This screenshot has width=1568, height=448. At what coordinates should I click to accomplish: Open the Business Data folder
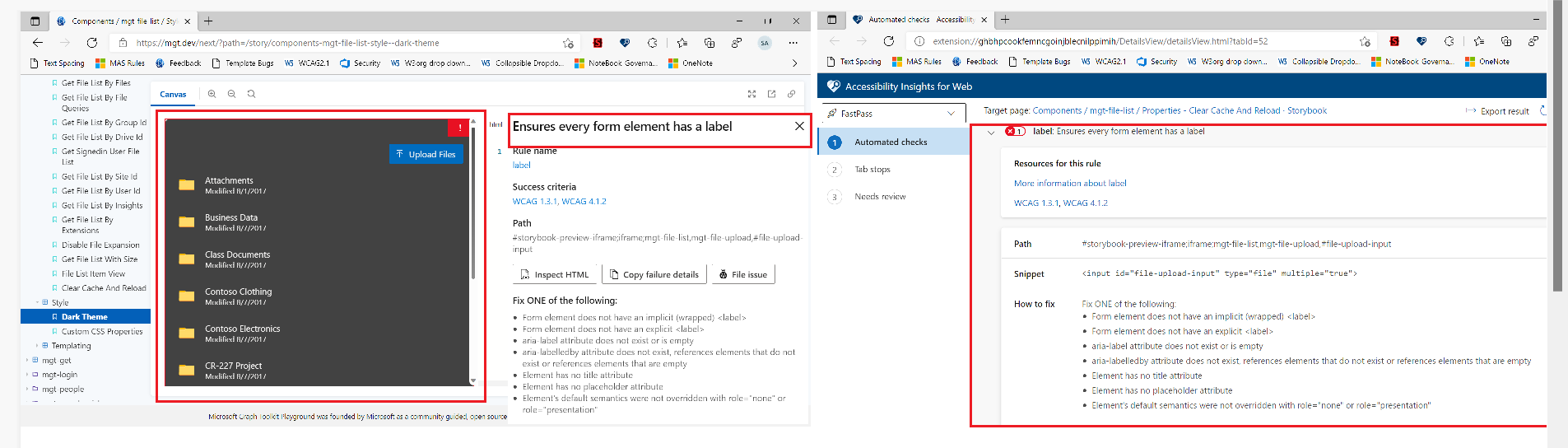tap(231, 217)
